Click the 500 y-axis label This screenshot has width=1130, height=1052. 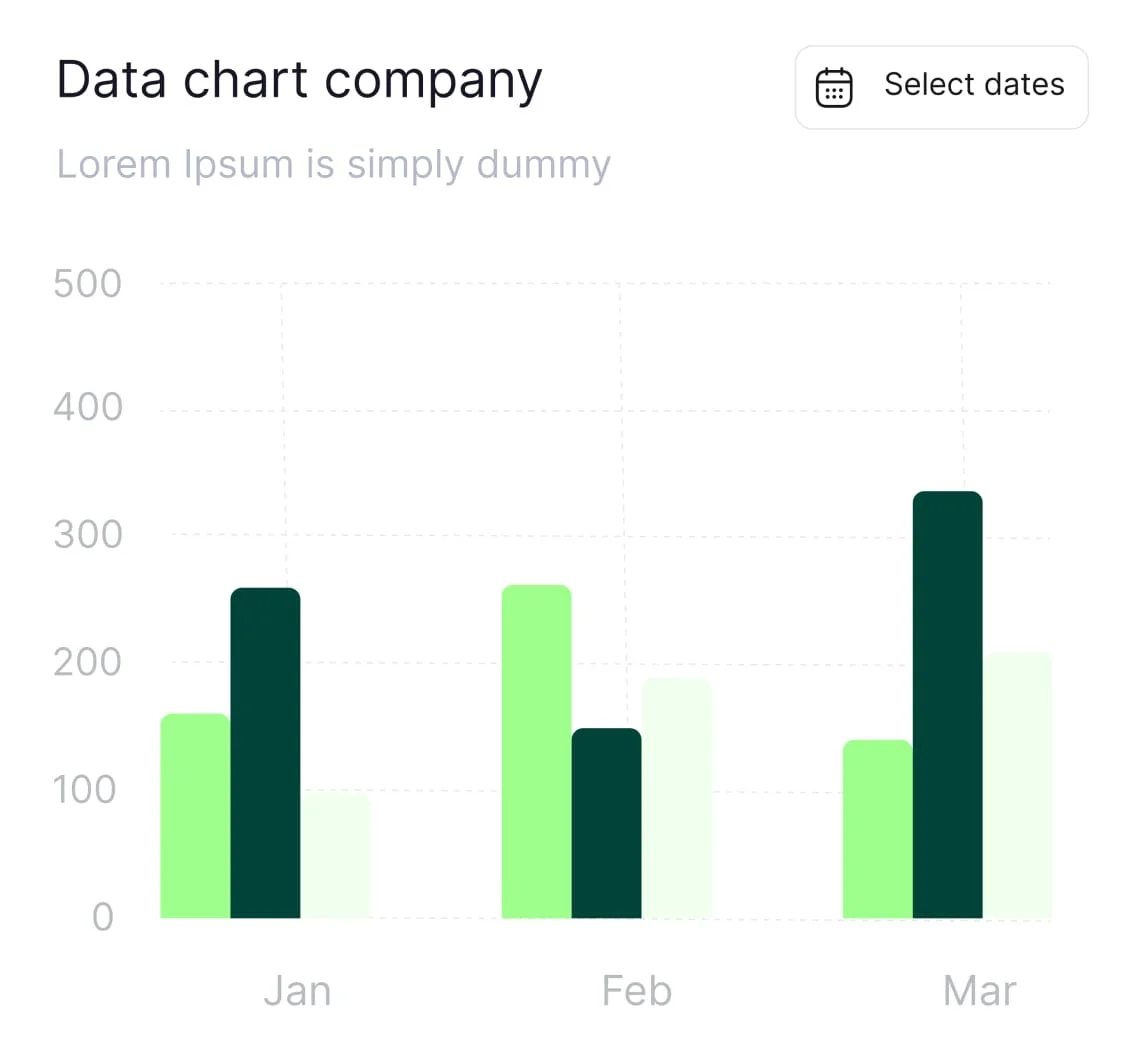pos(87,283)
